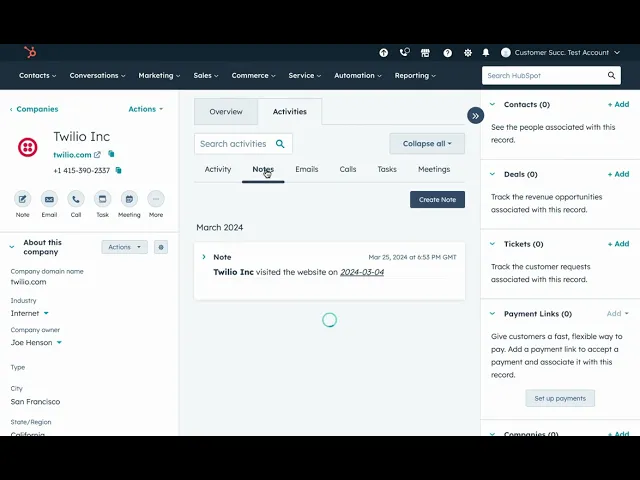Open the help question mark icon
This screenshot has height=480, width=640.
447,53
